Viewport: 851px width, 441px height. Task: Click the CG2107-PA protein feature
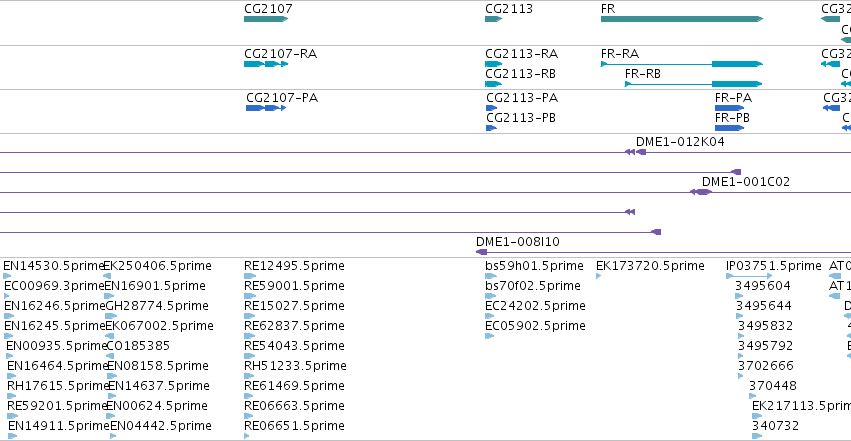point(266,108)
